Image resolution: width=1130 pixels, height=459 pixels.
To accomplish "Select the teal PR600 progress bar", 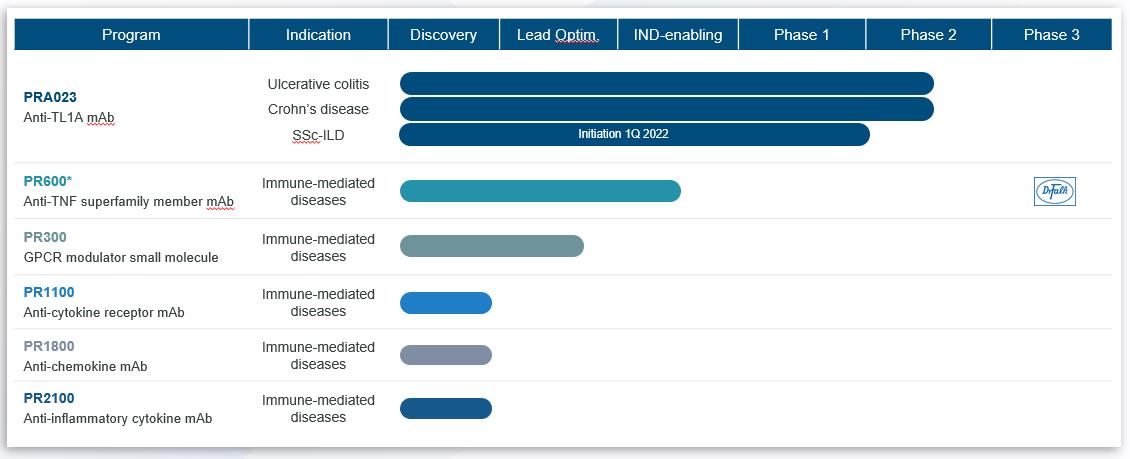I will tap(540, 191).
